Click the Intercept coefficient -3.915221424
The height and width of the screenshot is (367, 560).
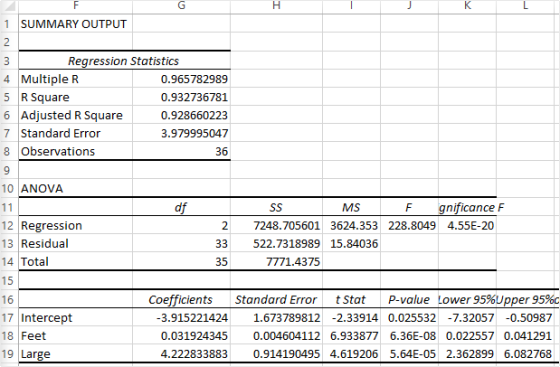pyautogui.click(x=181, y=317)
